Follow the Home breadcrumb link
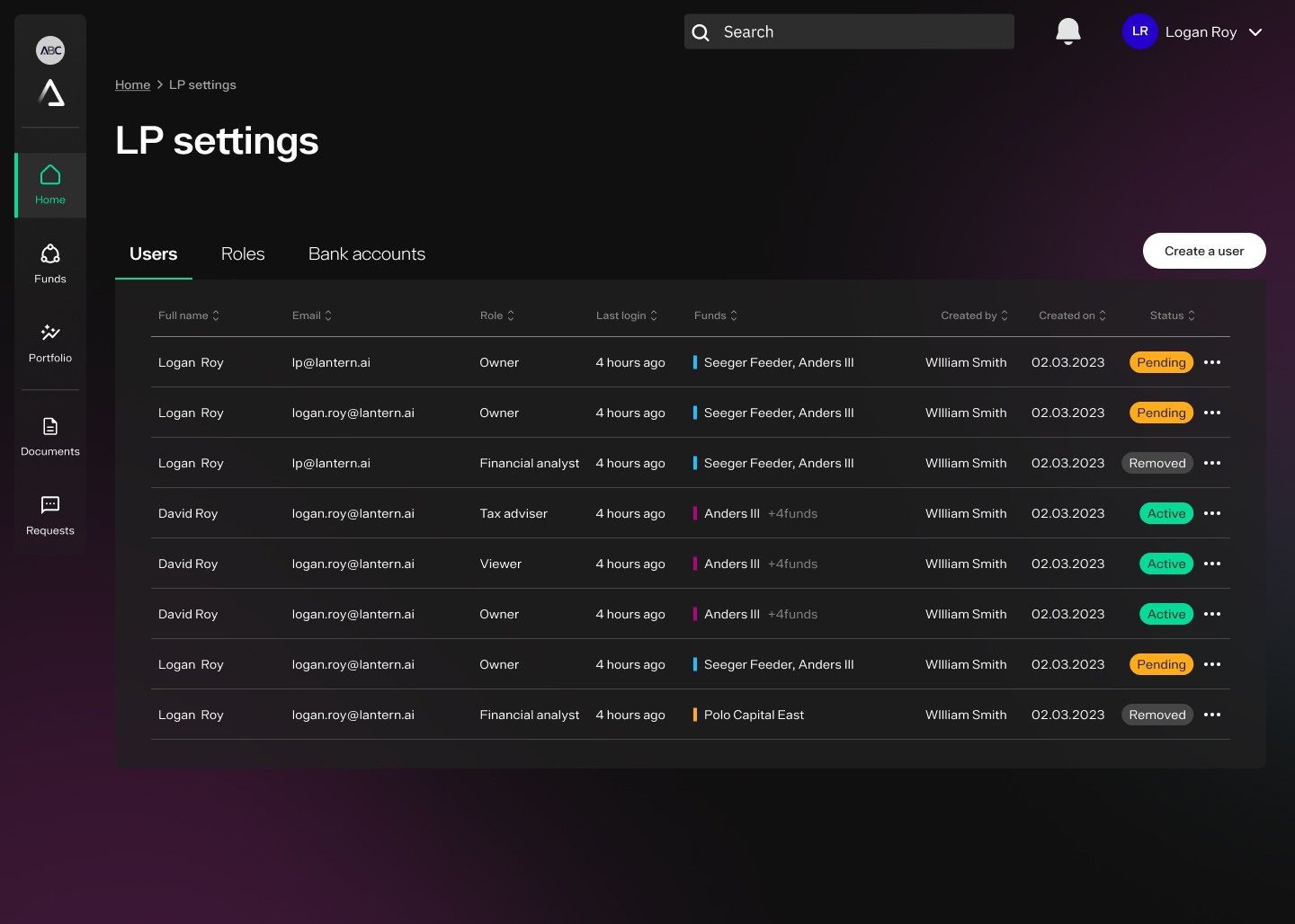Viewport: 1295px width, 924px height. tap(132, 84)
